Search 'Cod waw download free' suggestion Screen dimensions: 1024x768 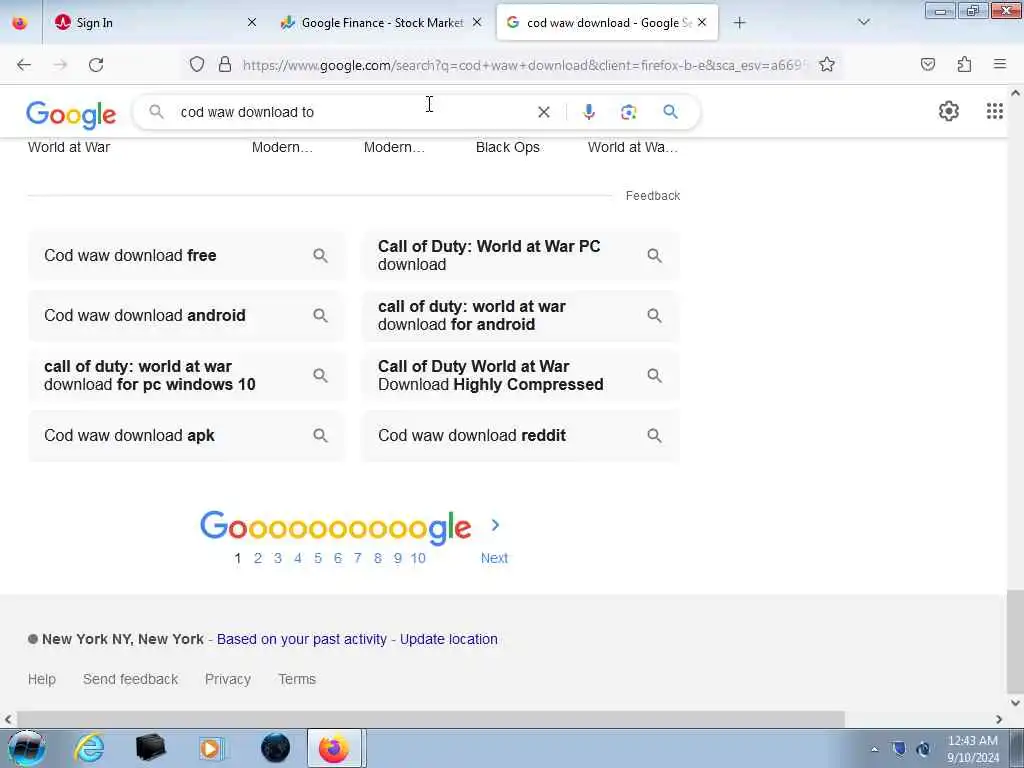point(187,255)
